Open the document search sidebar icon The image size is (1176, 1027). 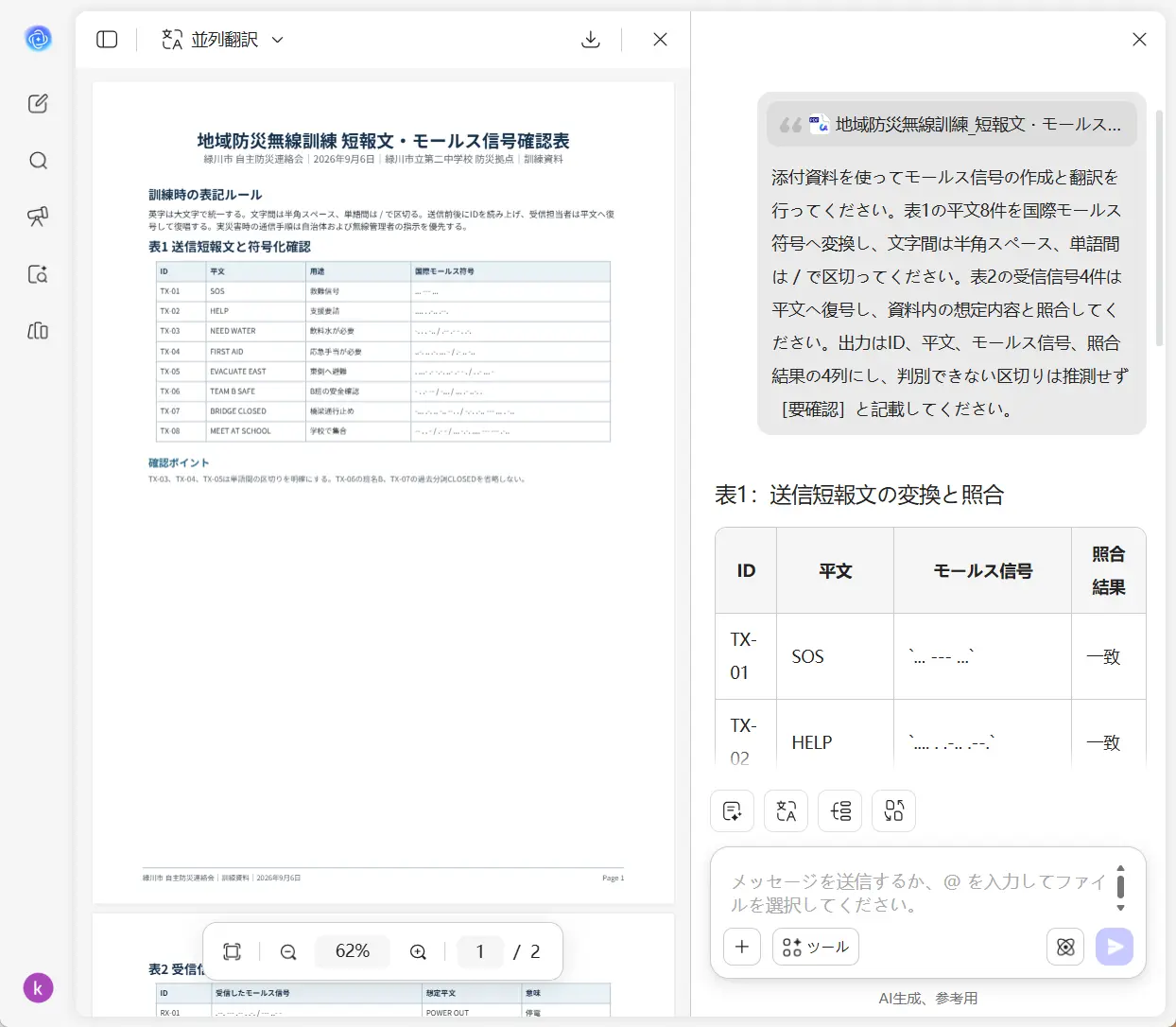[x=38, y=274]
